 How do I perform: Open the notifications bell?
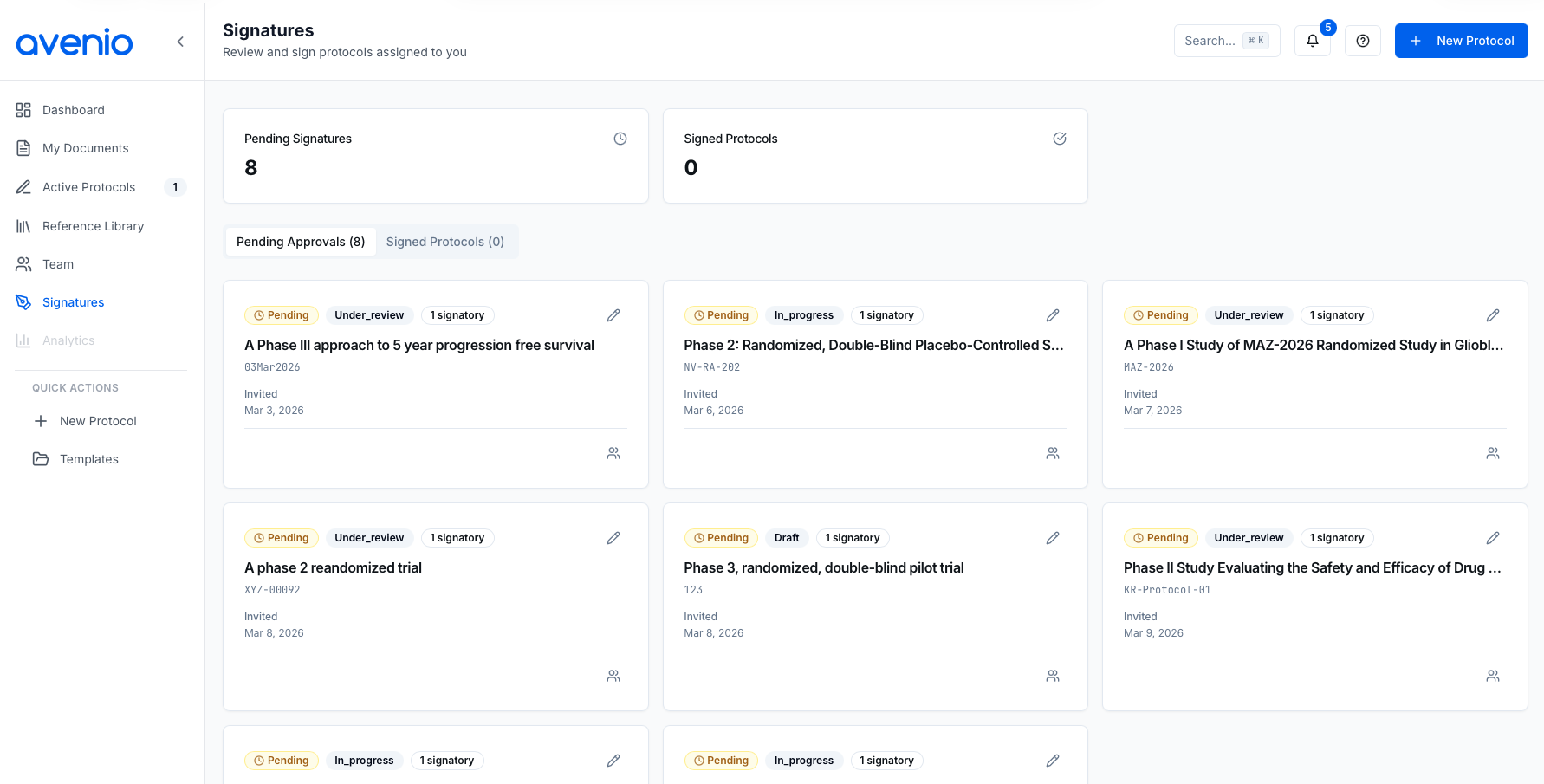[x=1313, y=41]
